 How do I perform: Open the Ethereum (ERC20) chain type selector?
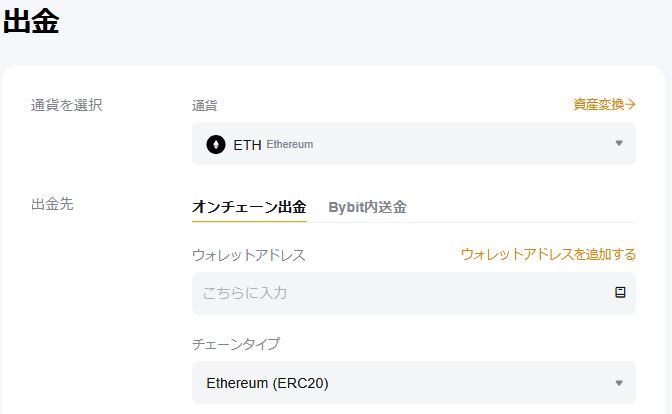[x=413, y=383]
